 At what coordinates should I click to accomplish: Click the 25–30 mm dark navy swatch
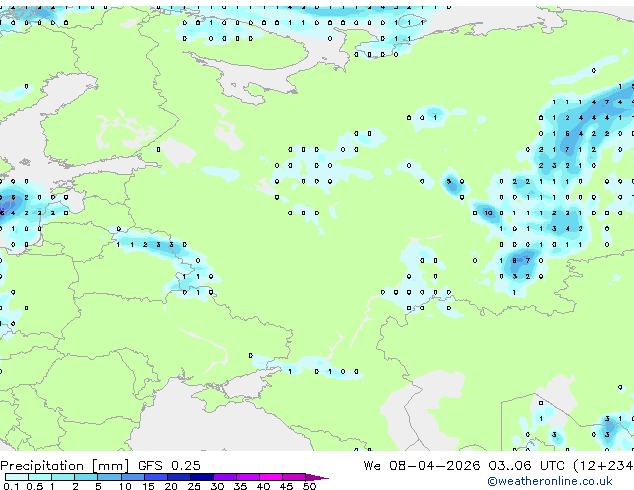click(201, 477)
